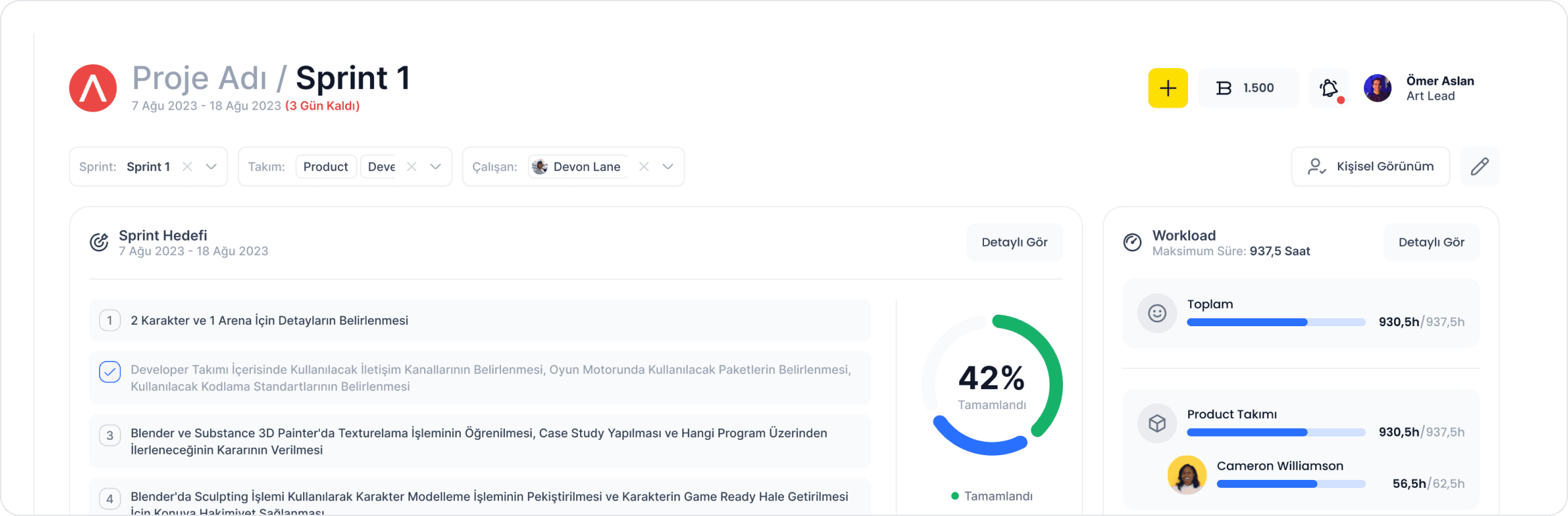Image resolution: width=1568 pixels, height=516 pixels.
Task: Click the red project logo icon
Action: pyautogui.click(x=93, y=88)
